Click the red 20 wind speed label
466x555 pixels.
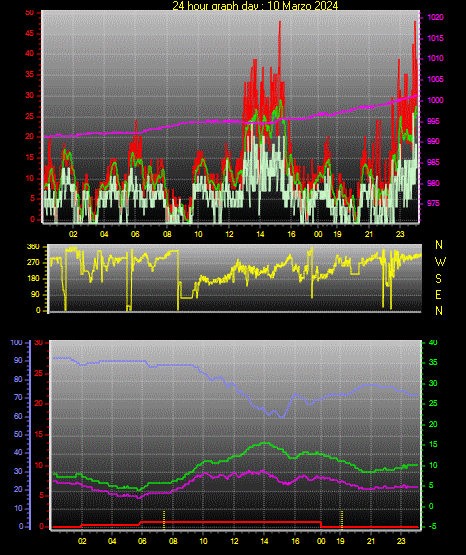coord(30,137)
